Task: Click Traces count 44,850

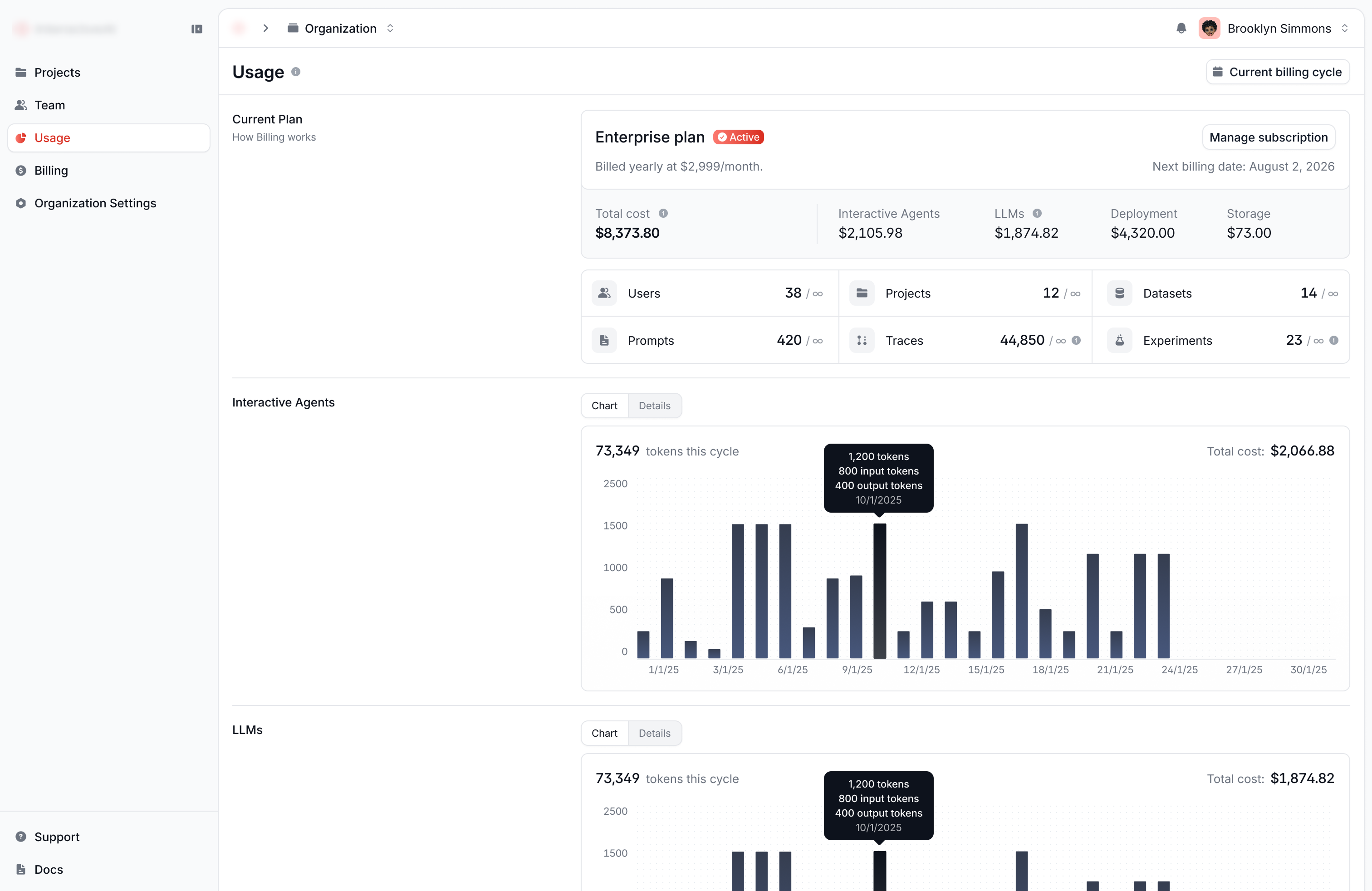Action: click(x=1022, y=340)
